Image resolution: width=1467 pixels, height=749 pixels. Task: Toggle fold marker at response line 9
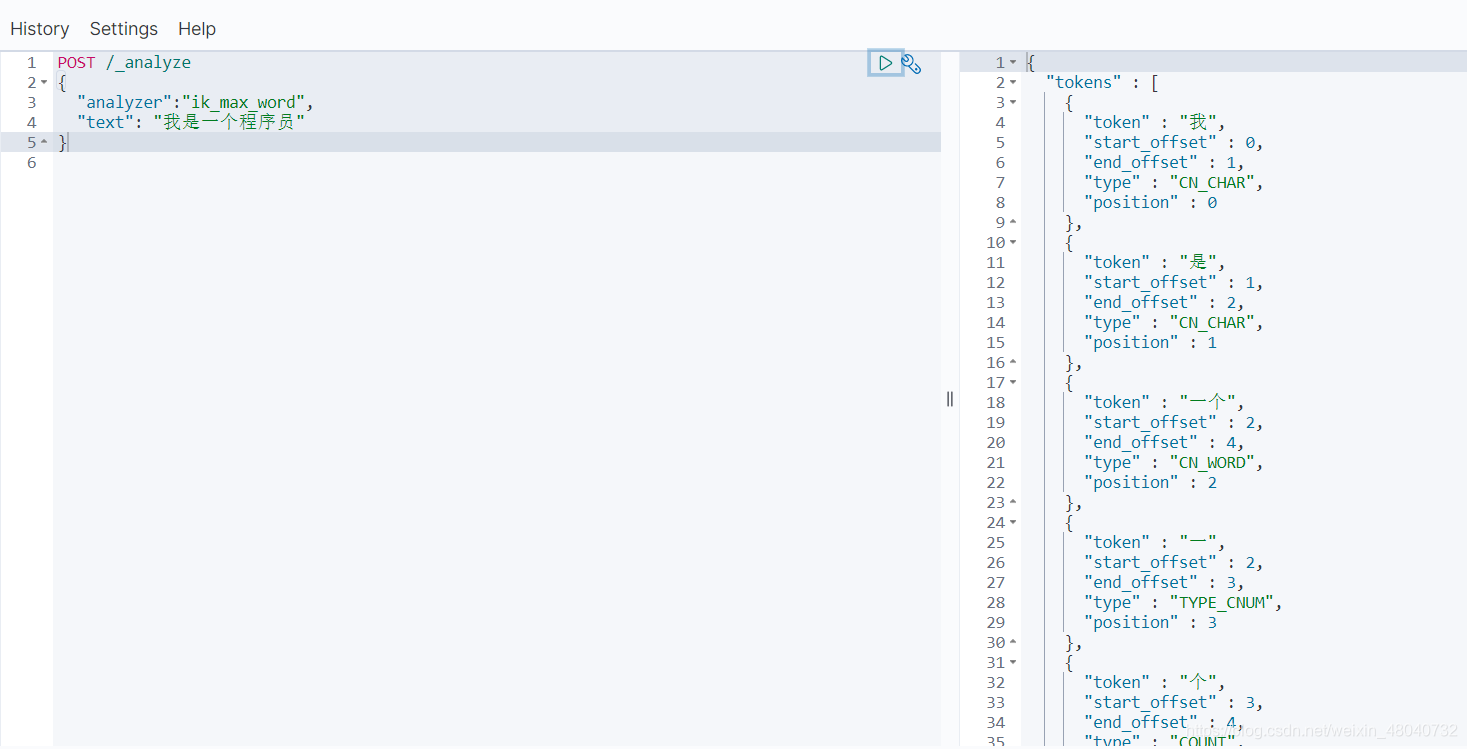[1013, 222]
